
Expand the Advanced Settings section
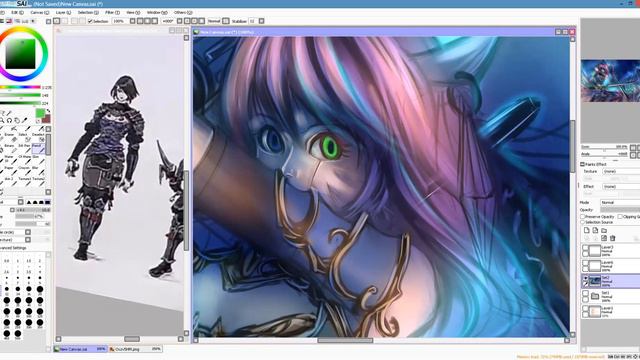13,248
